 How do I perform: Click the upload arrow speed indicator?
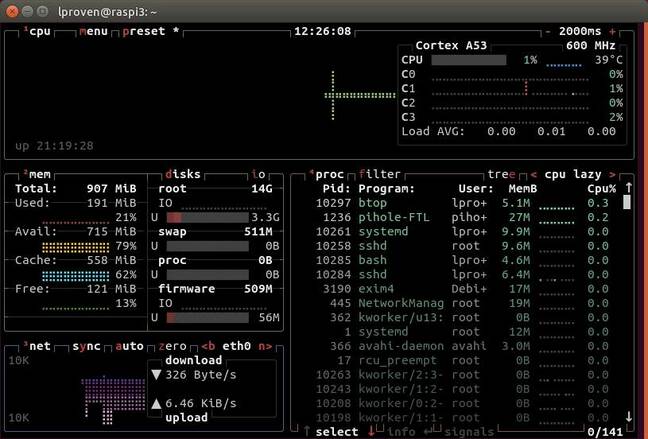pyautogui.click(x=156, y=403)
